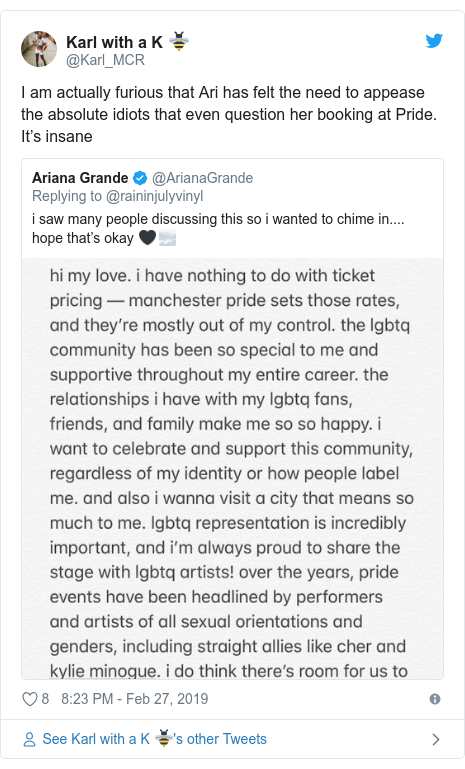
Task: Open the screenshot image of Ariana's statement
Action: [232, 468]
